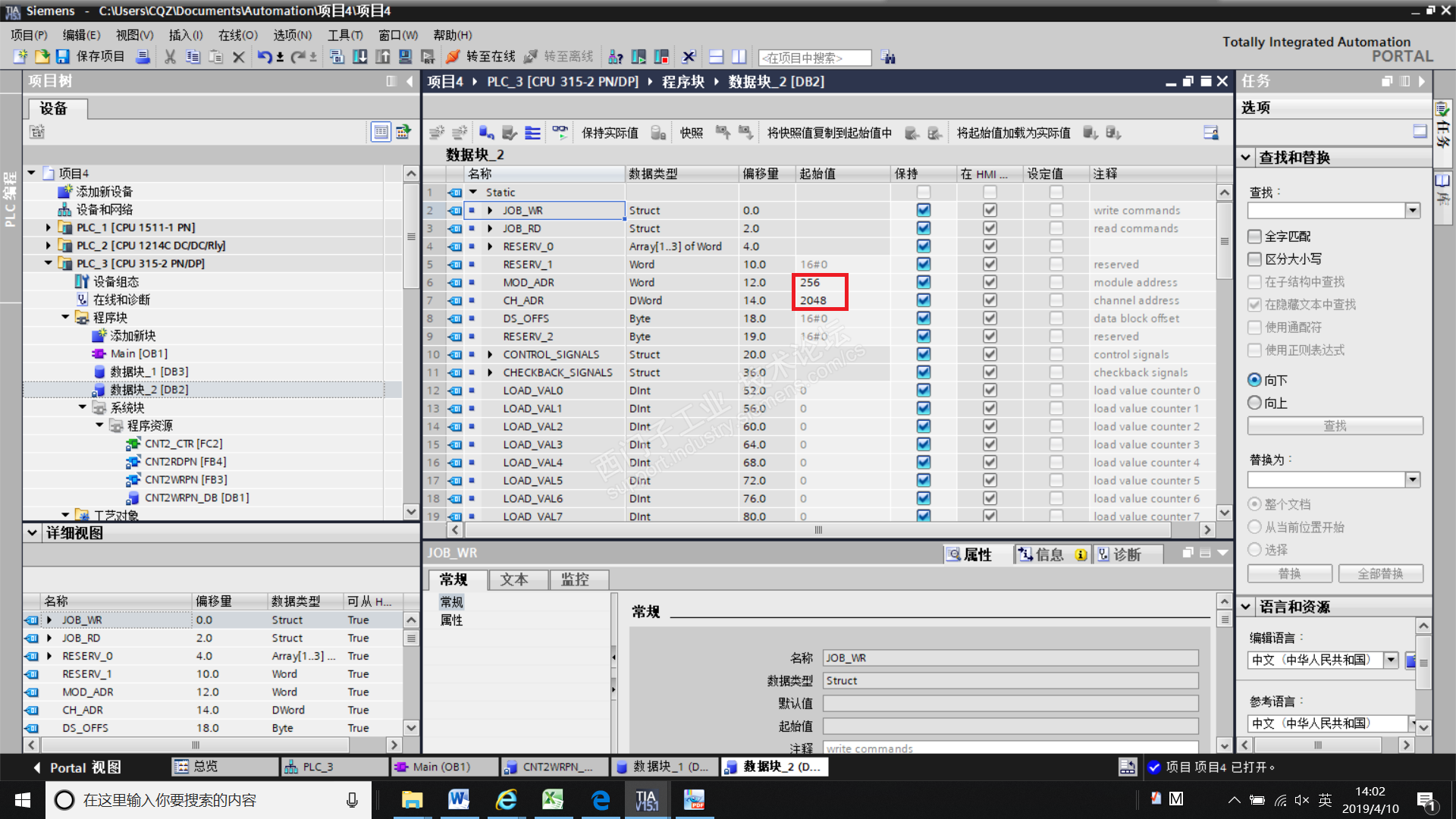Expand PLC_1 [CPU 1511-1 PN] tree node

49,227
